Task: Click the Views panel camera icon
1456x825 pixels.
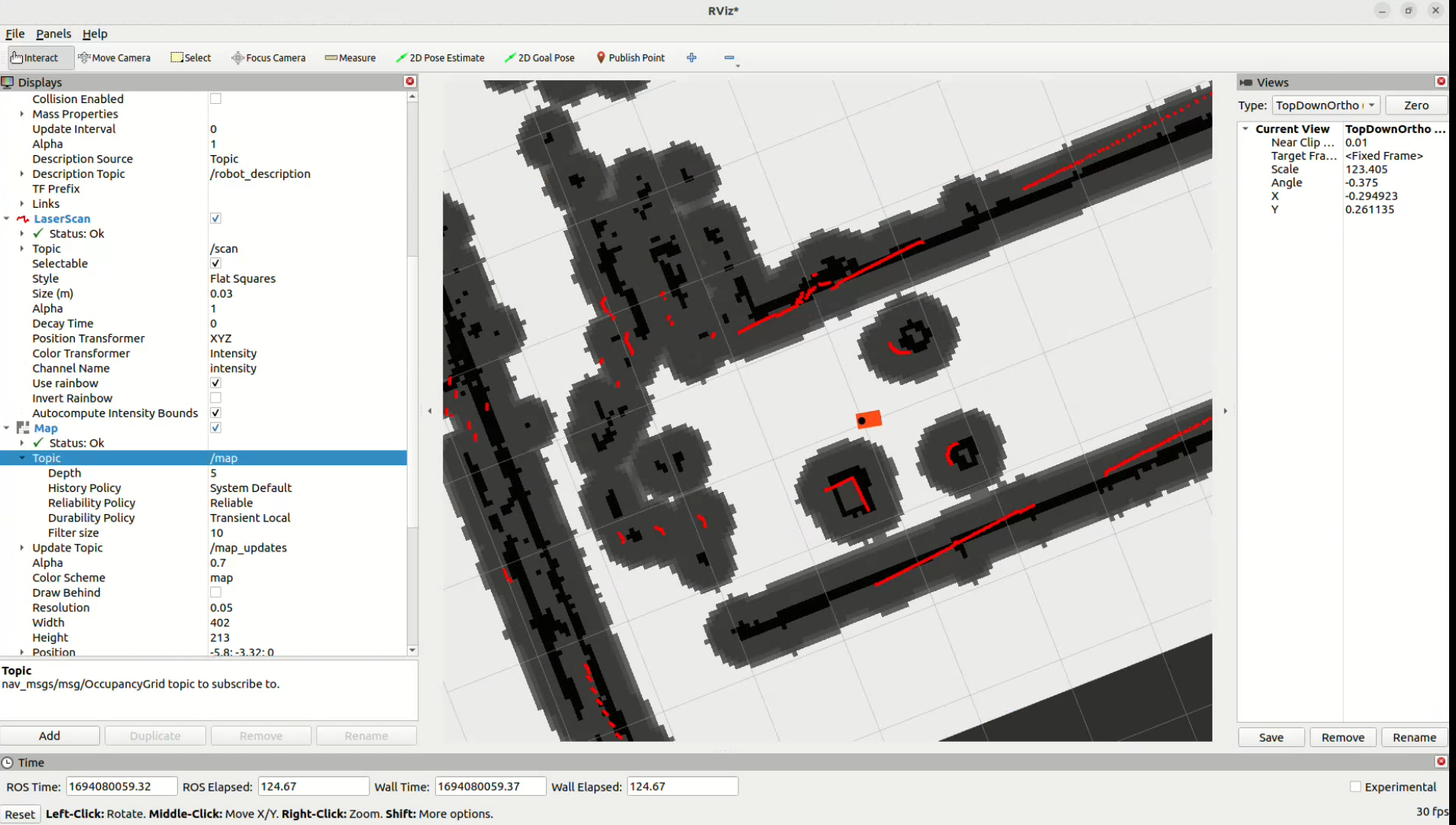Action: pos(1246,82)
